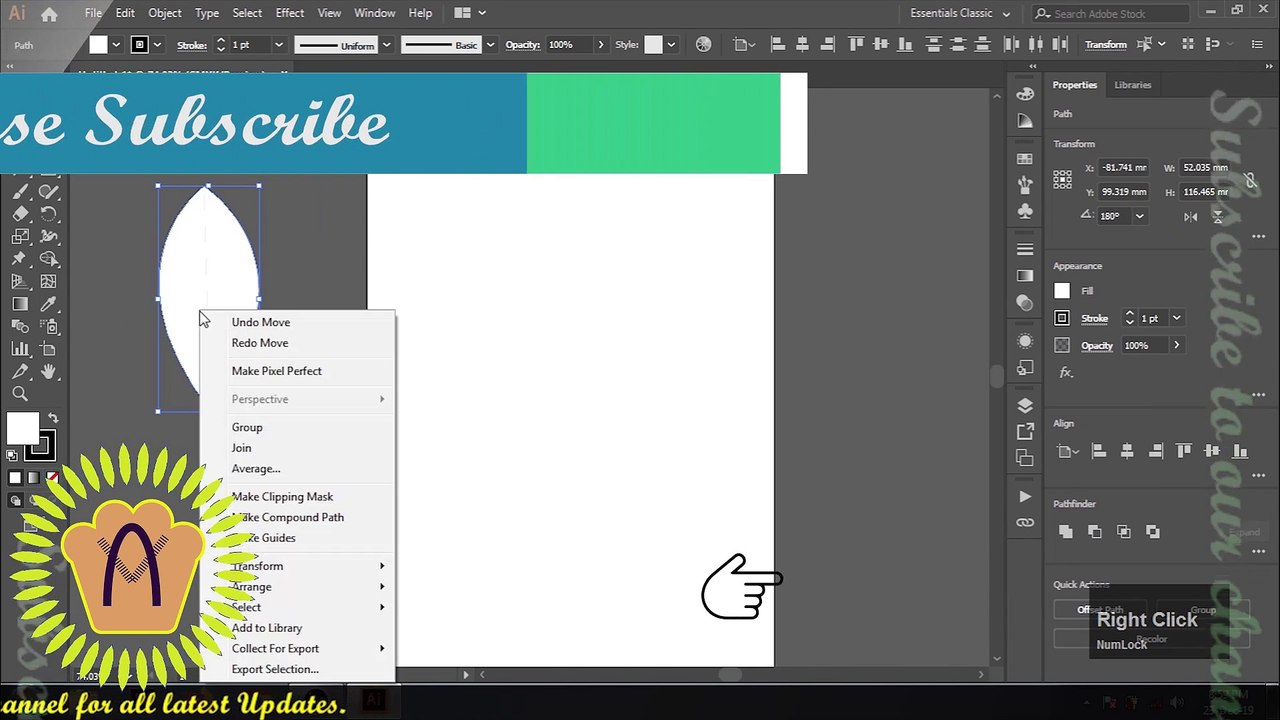Viewport: 1280px width, 720px height.
Task: Select the Zoom tool magnifier in Tools panel
Action: click(20, 394)
